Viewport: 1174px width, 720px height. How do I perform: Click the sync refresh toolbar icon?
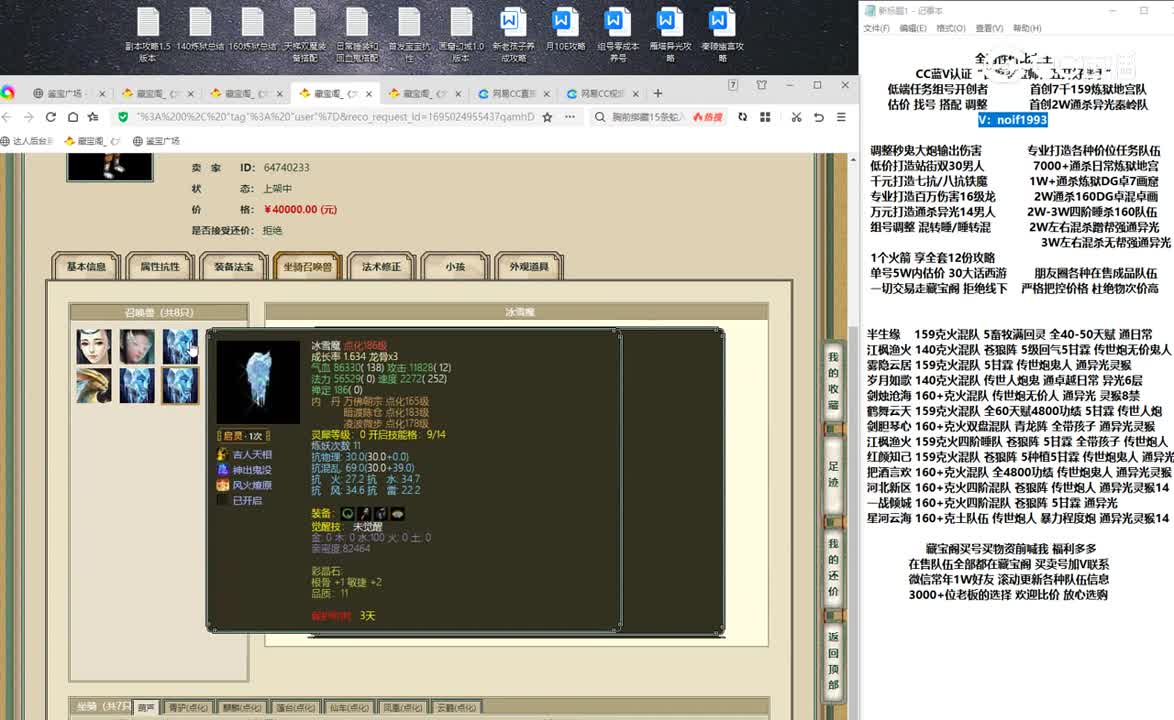[742, 117]
